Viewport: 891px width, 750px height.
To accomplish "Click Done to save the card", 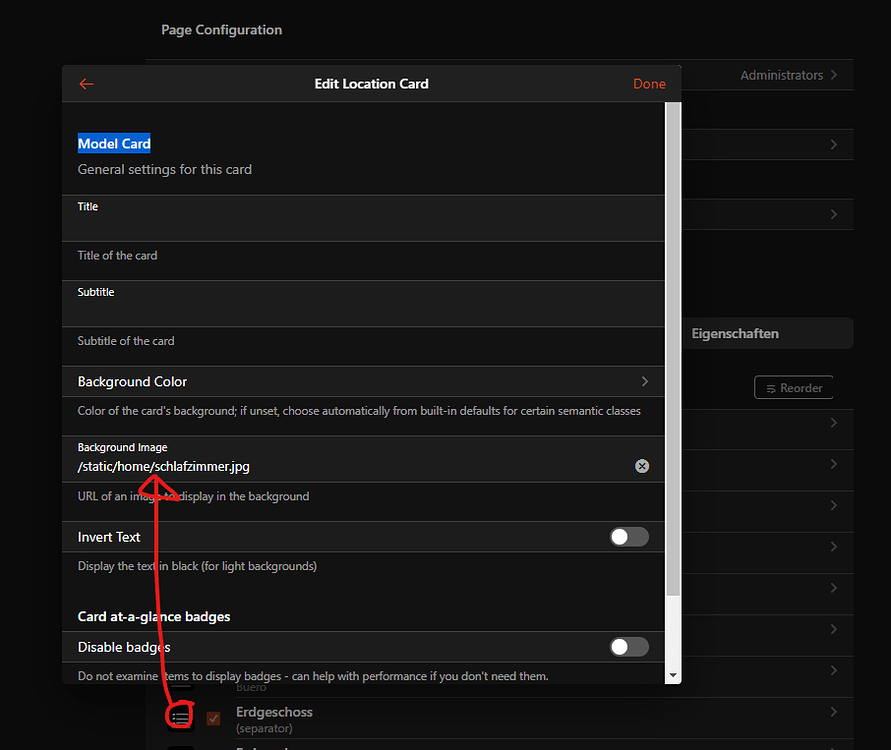I will tap(649, 84).
